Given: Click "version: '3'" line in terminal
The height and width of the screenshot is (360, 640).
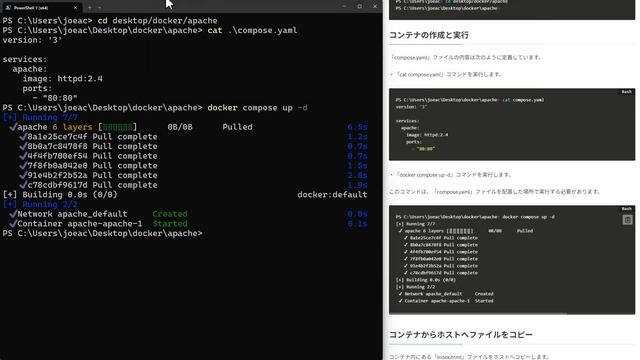Looking at the screenshot, I should 32,40.
